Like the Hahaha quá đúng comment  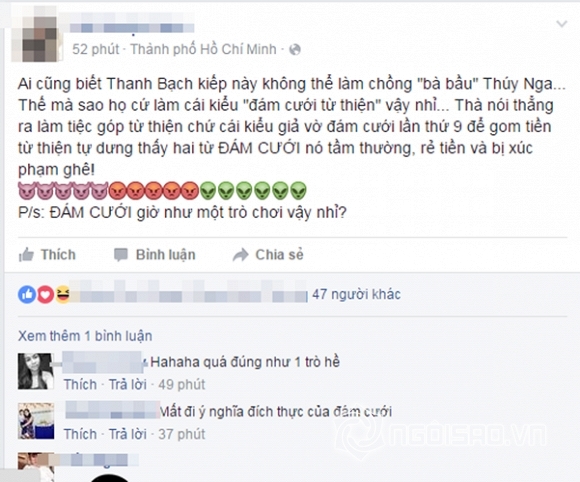(80, 385)
